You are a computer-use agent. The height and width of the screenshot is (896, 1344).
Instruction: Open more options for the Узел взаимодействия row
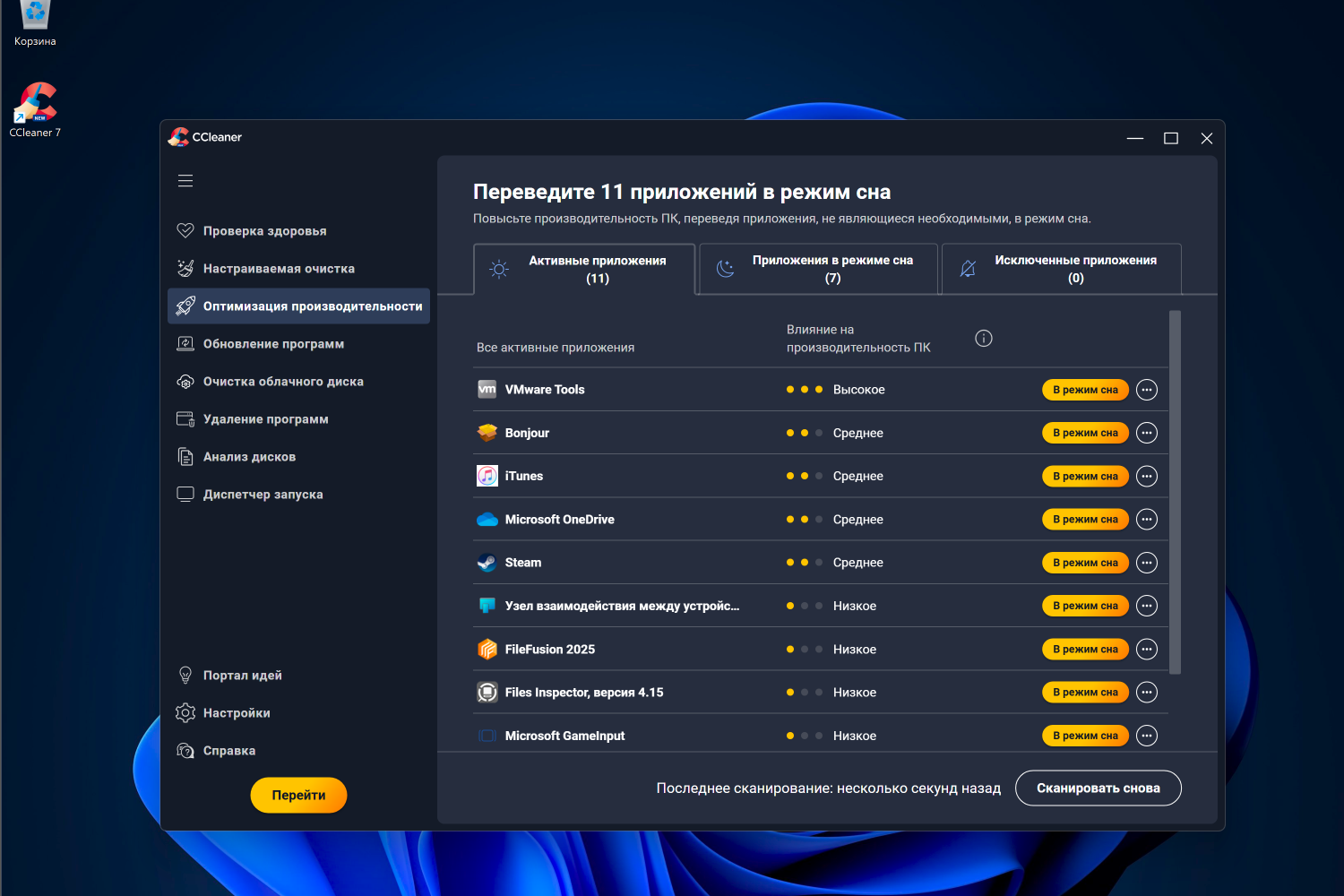click(x=1147, y=606)
